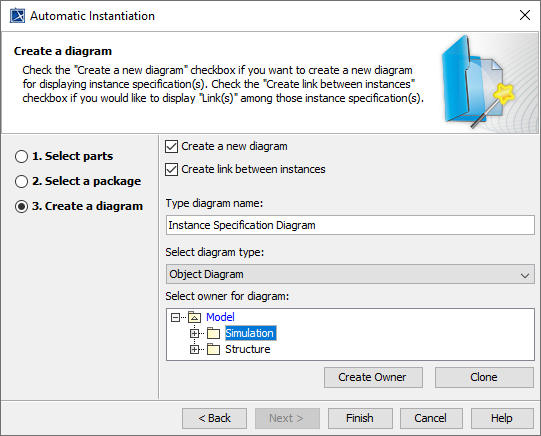Click the Finish button
The image size is (541, 436).
point(360,418)
